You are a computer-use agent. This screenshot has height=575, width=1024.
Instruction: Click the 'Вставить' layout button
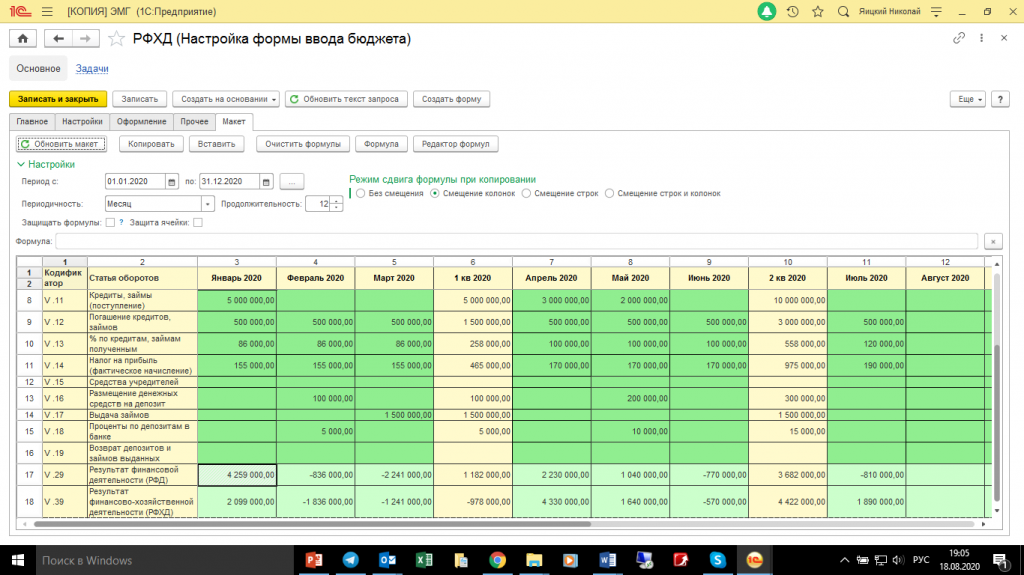click(216, 144)
